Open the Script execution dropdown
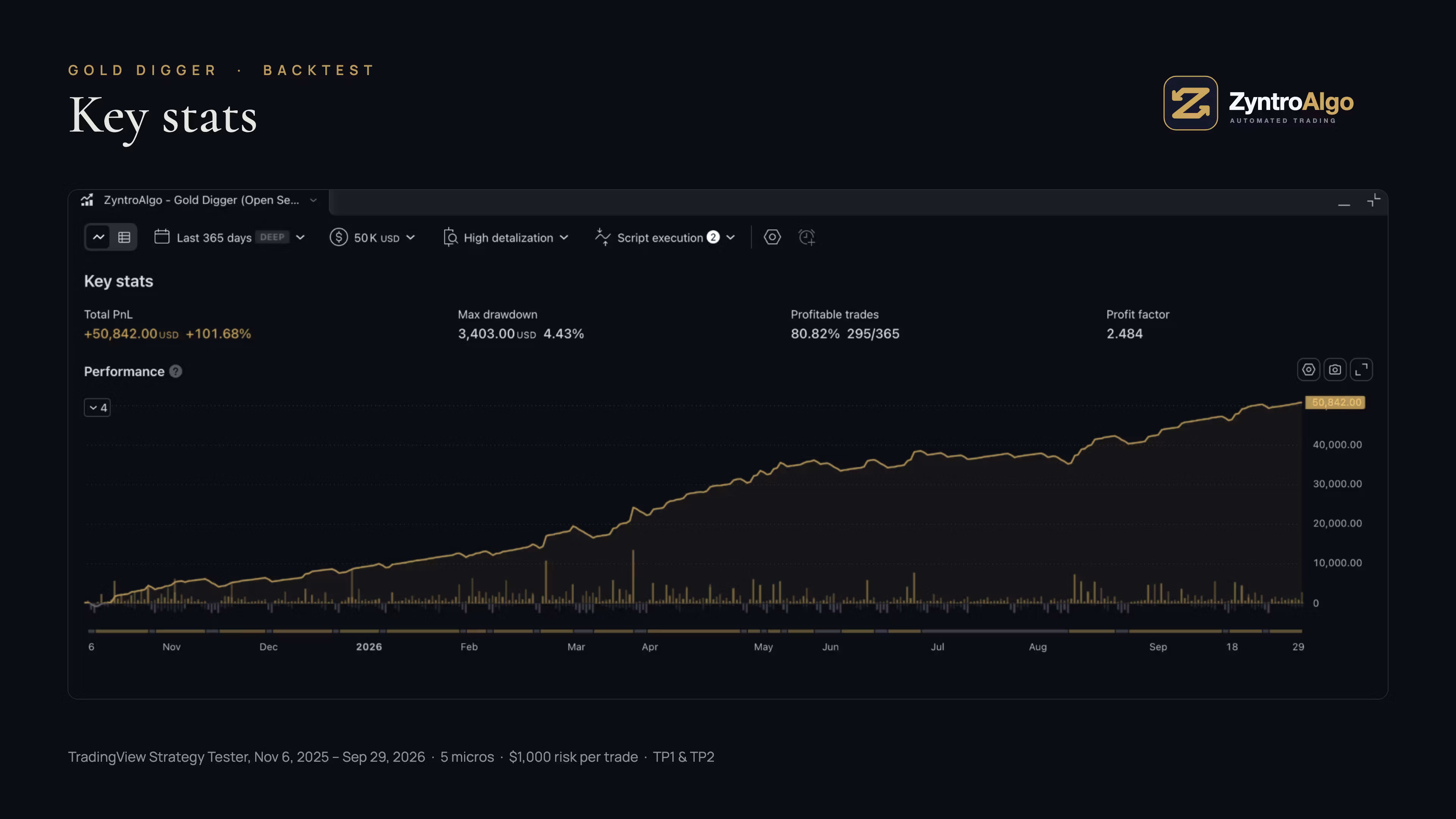The width and height of the screenshot is (1456, 819). [x=665, y=237]
